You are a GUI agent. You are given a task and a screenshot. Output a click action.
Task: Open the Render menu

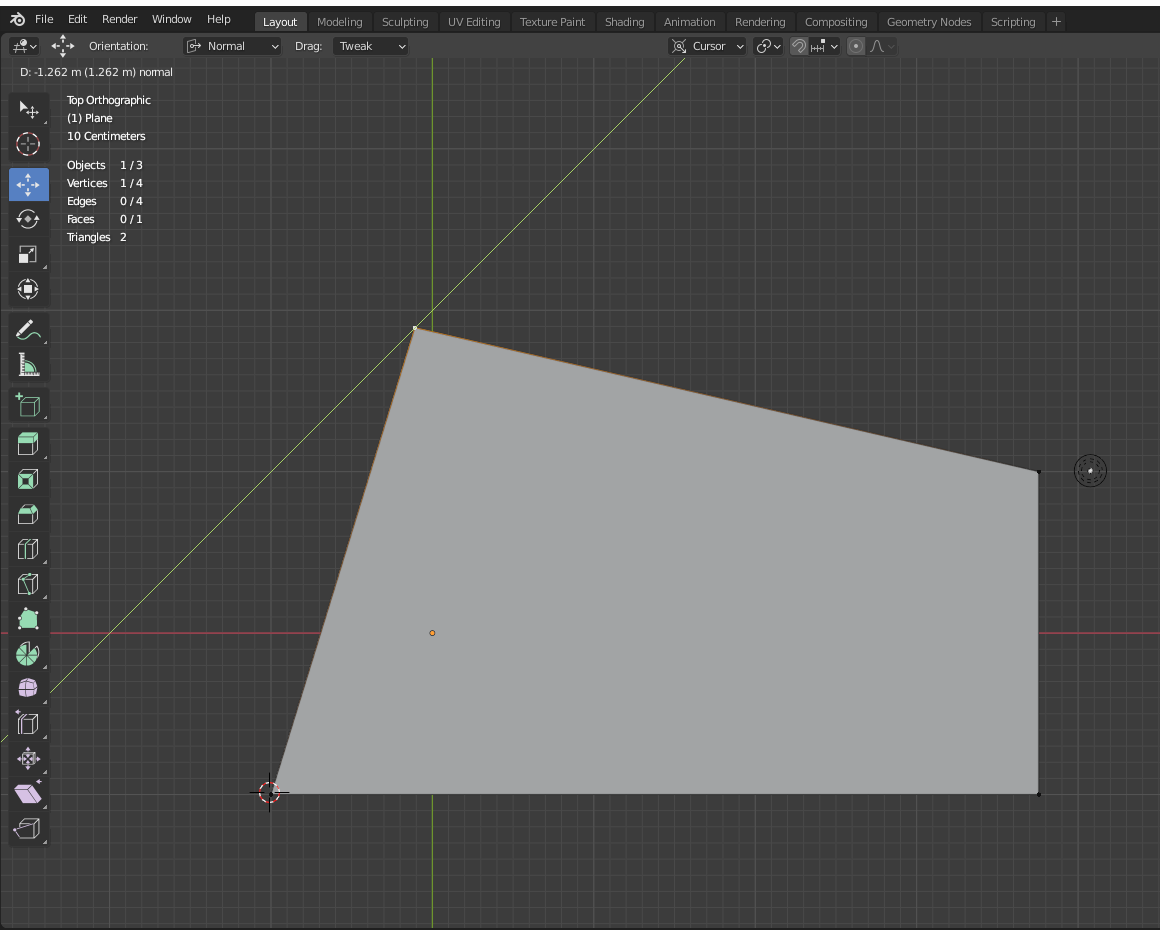[120, 19]
